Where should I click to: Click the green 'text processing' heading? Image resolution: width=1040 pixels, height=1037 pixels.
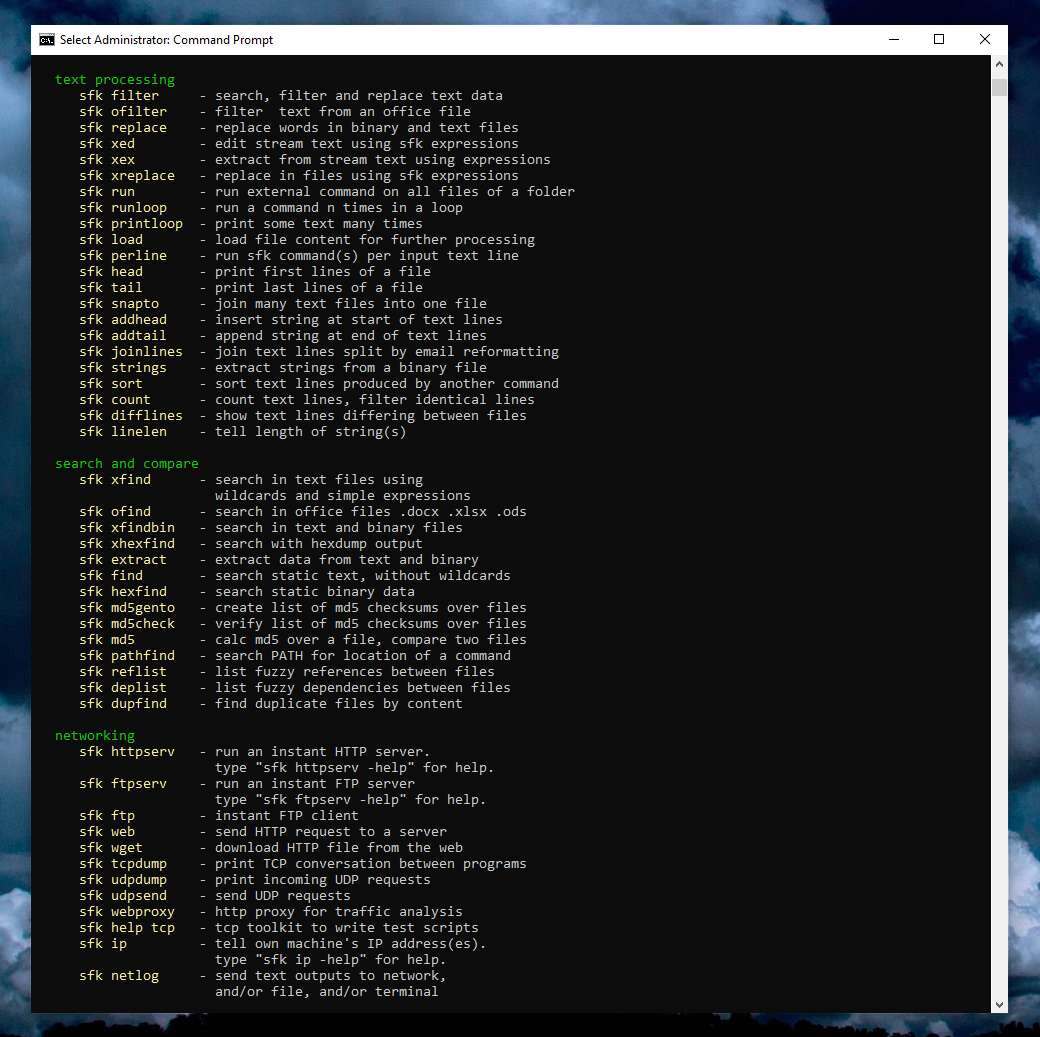(115, 80)
